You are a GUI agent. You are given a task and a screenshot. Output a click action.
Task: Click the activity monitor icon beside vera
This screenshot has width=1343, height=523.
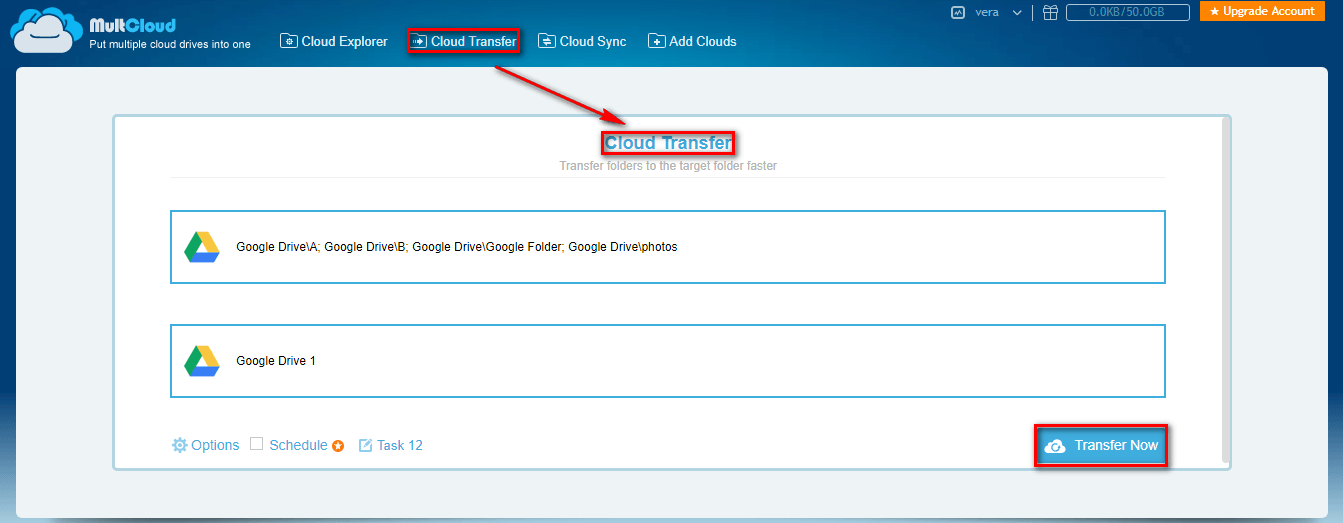pyautogui.click(x=958, y=12)
